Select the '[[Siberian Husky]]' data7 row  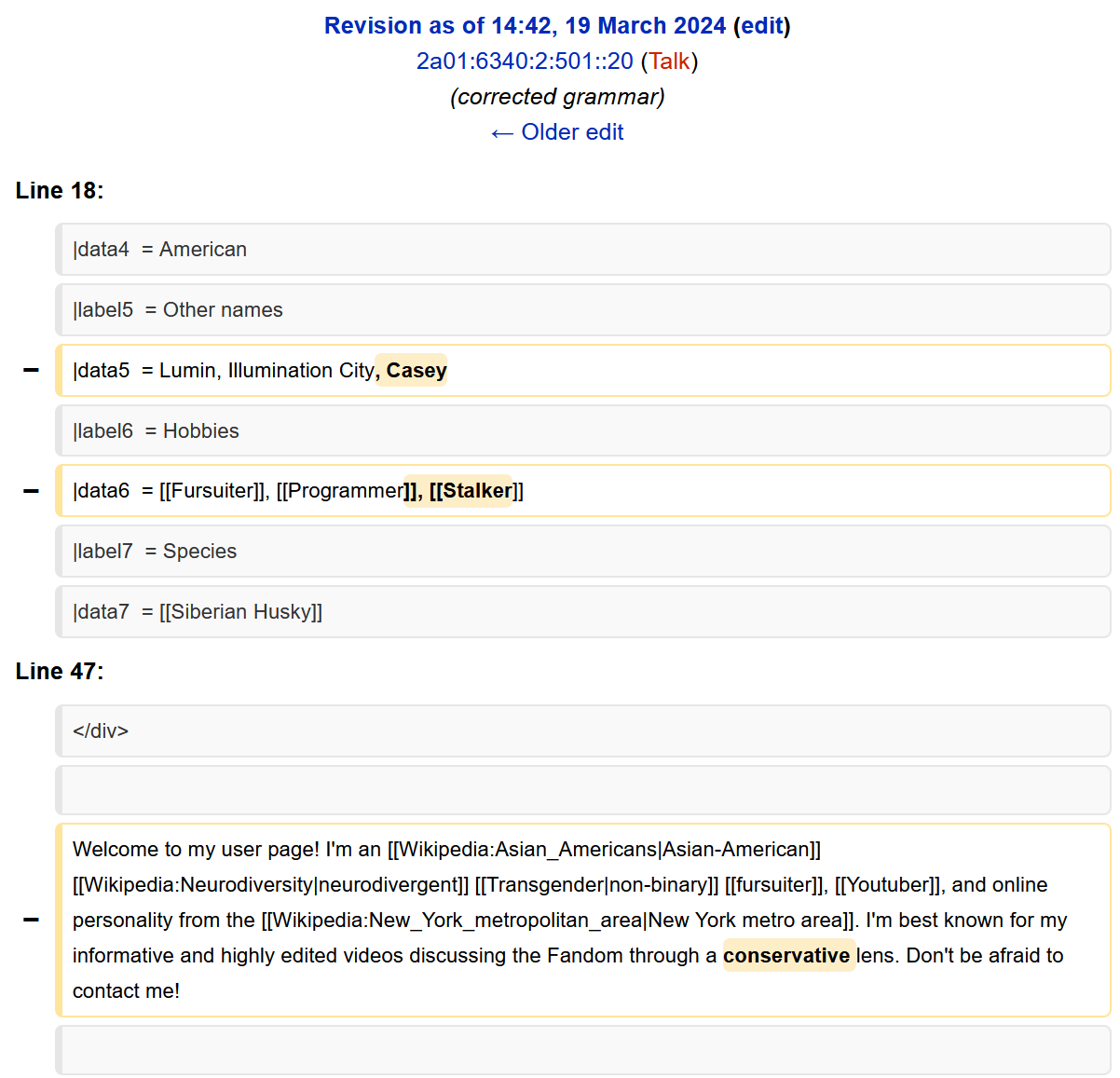pyautogui.click(x=583, y=612)
